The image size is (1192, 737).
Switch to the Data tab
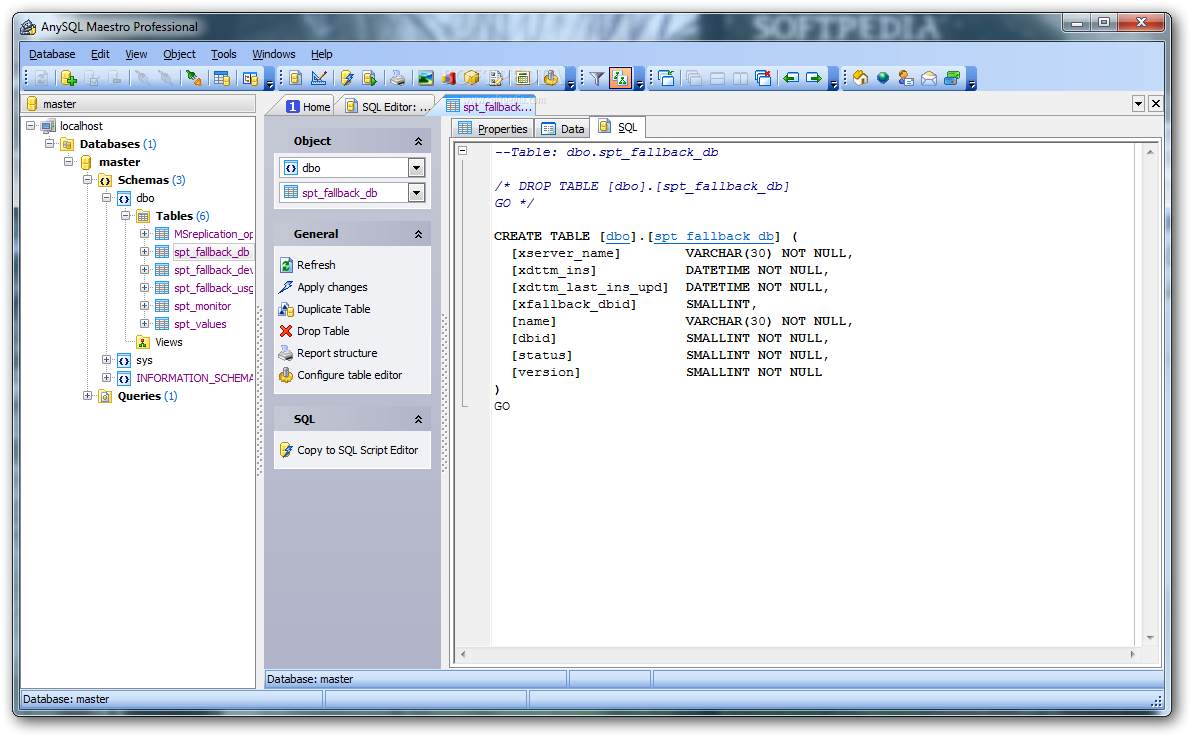563,129
